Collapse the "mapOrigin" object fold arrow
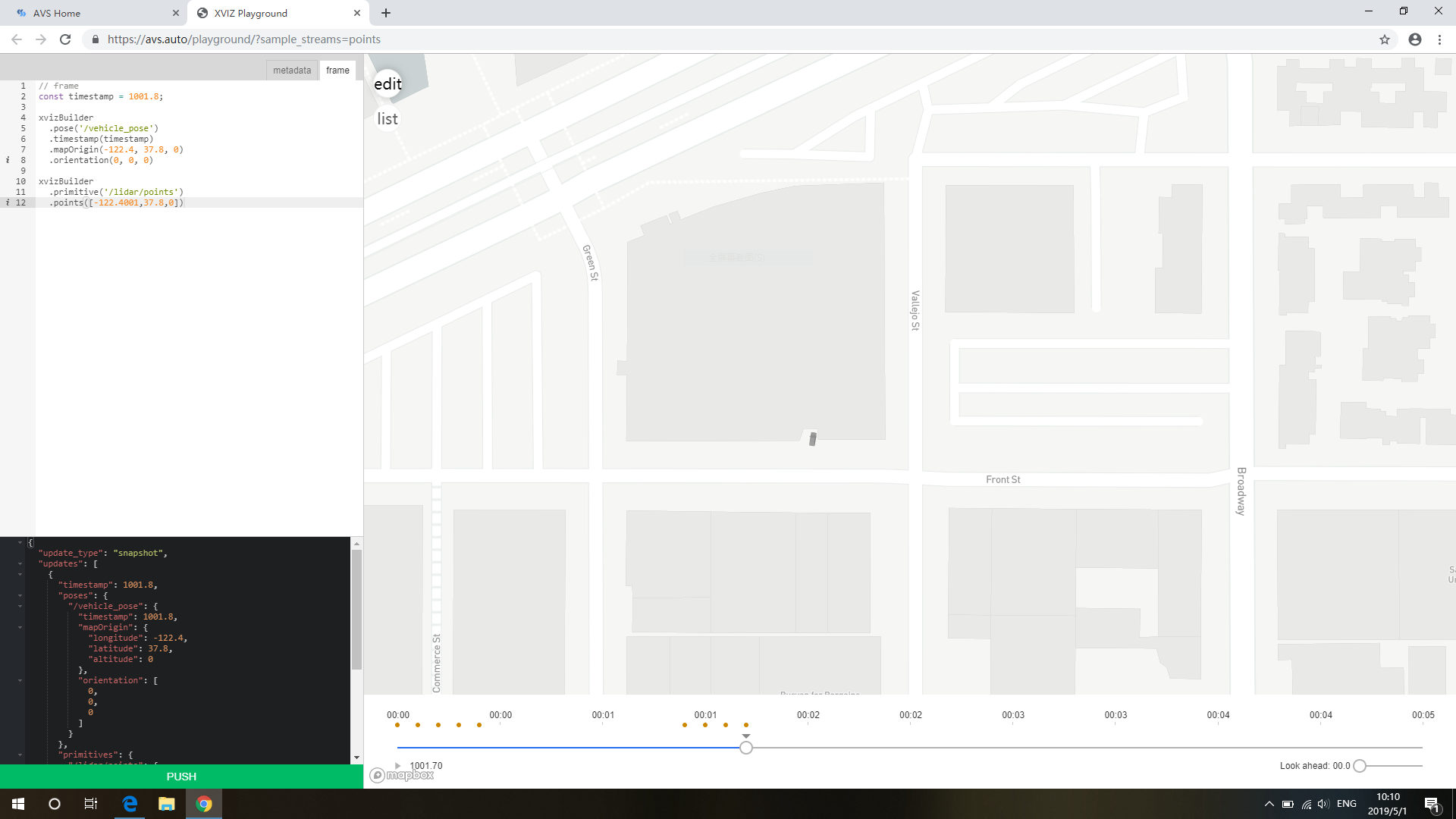 (x=20, y=628)
